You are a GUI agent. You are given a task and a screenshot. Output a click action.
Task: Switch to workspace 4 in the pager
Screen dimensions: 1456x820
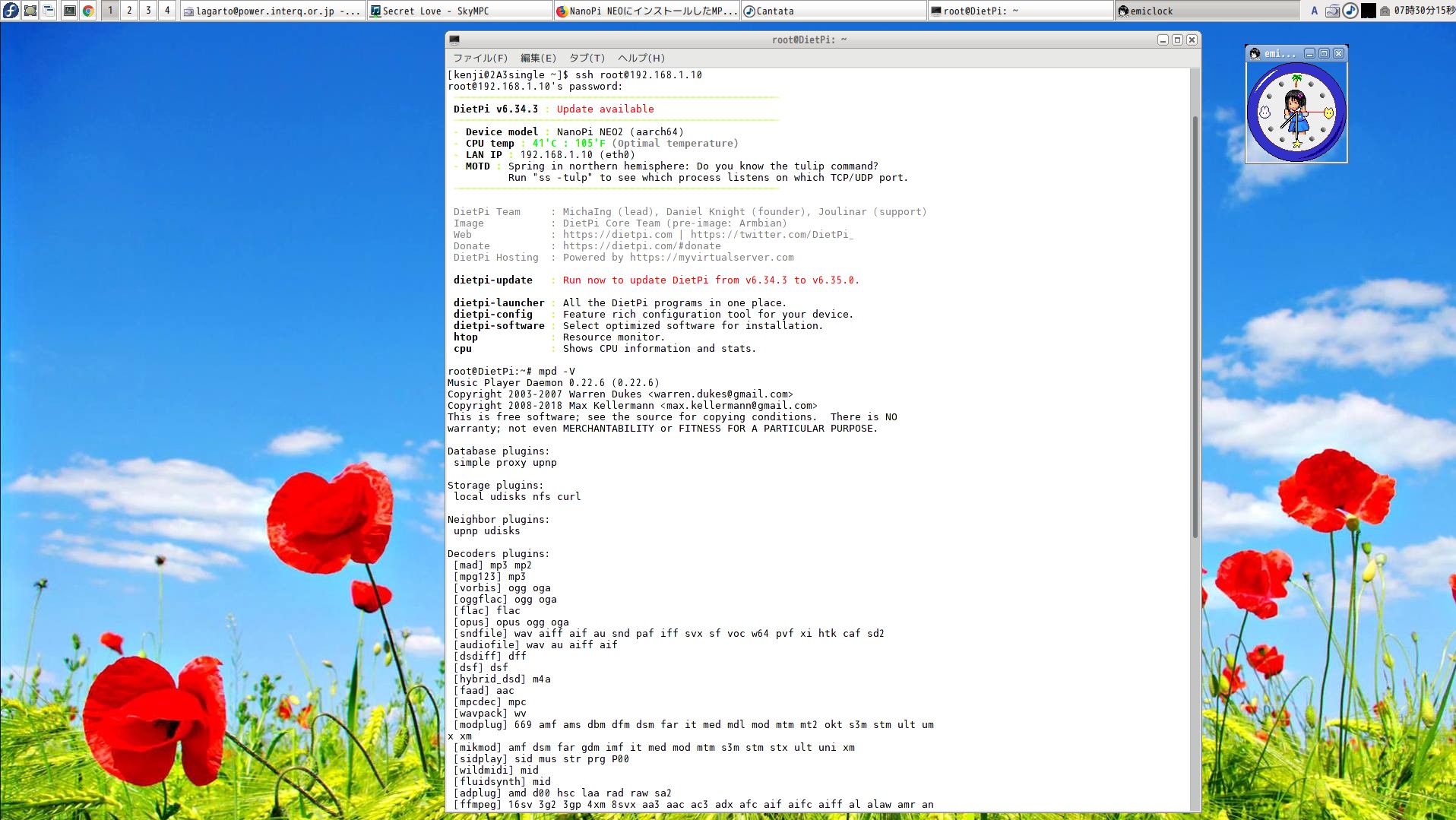pyautogui.click(x=167, y=10)
